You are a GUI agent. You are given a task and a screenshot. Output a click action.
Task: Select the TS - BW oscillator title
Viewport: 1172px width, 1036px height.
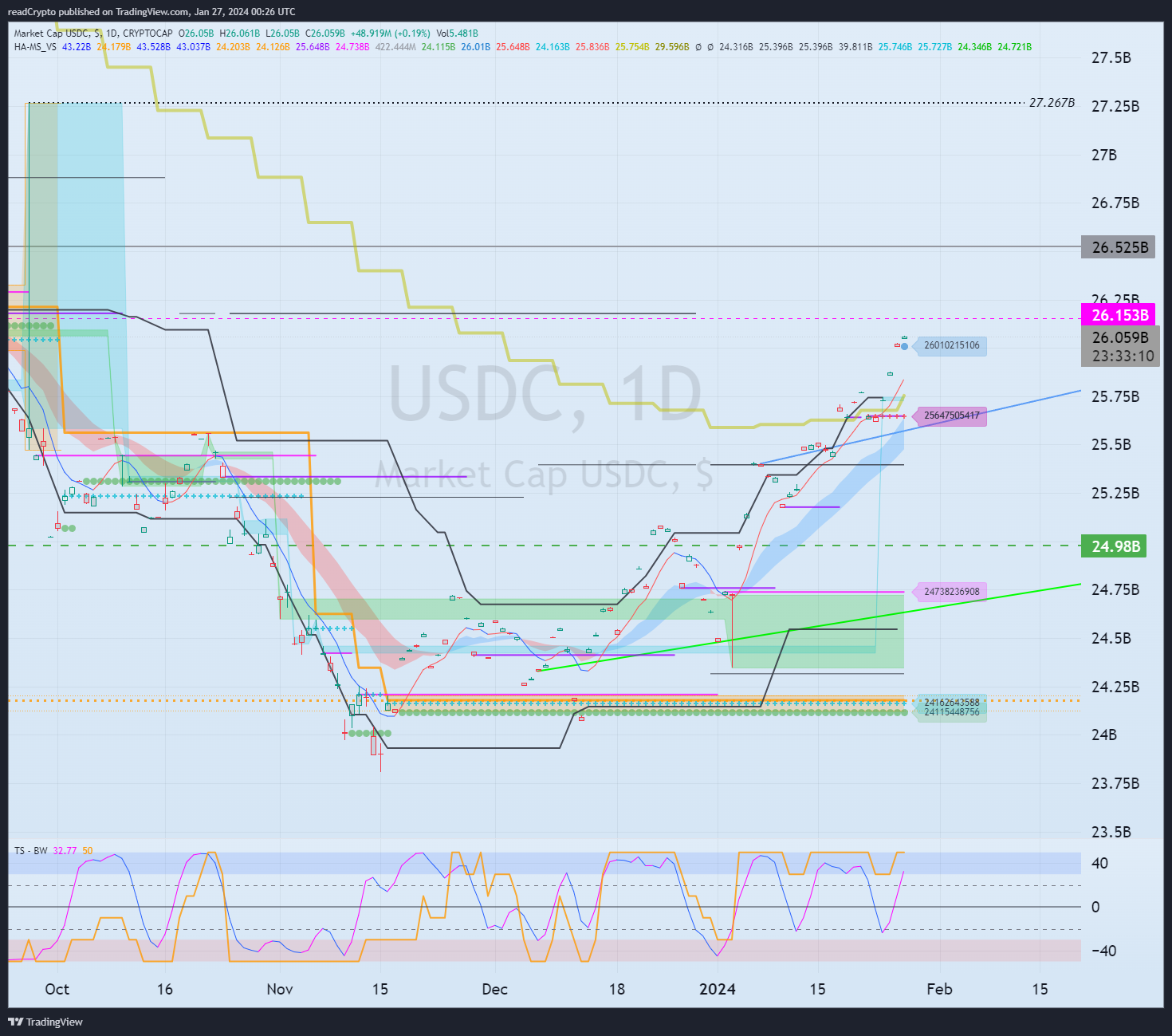coord(30,851)
